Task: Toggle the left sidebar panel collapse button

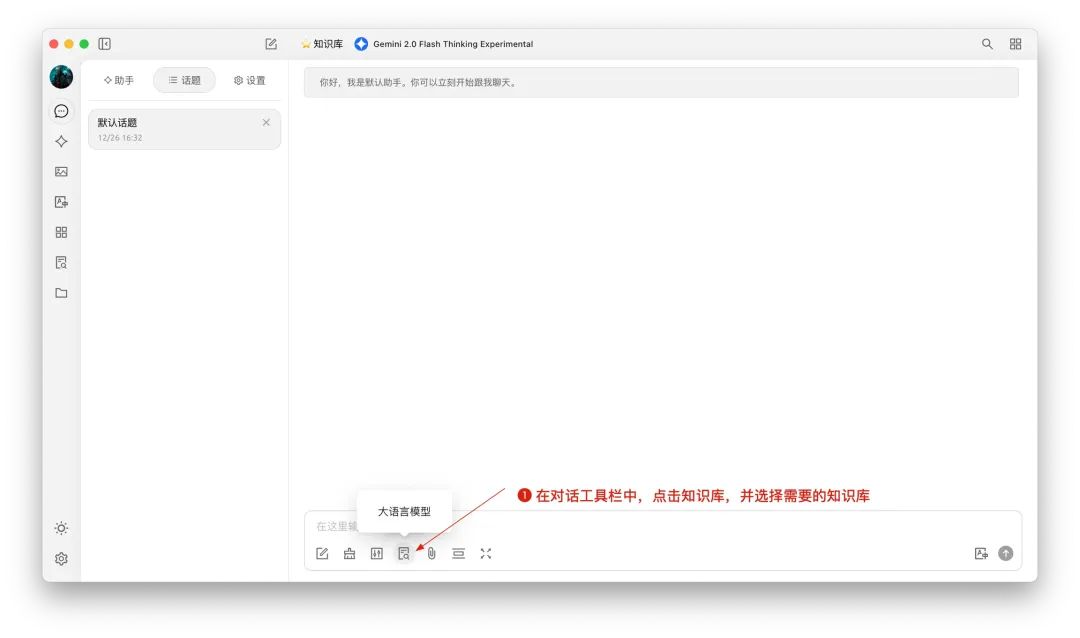Action: (105, 44)
